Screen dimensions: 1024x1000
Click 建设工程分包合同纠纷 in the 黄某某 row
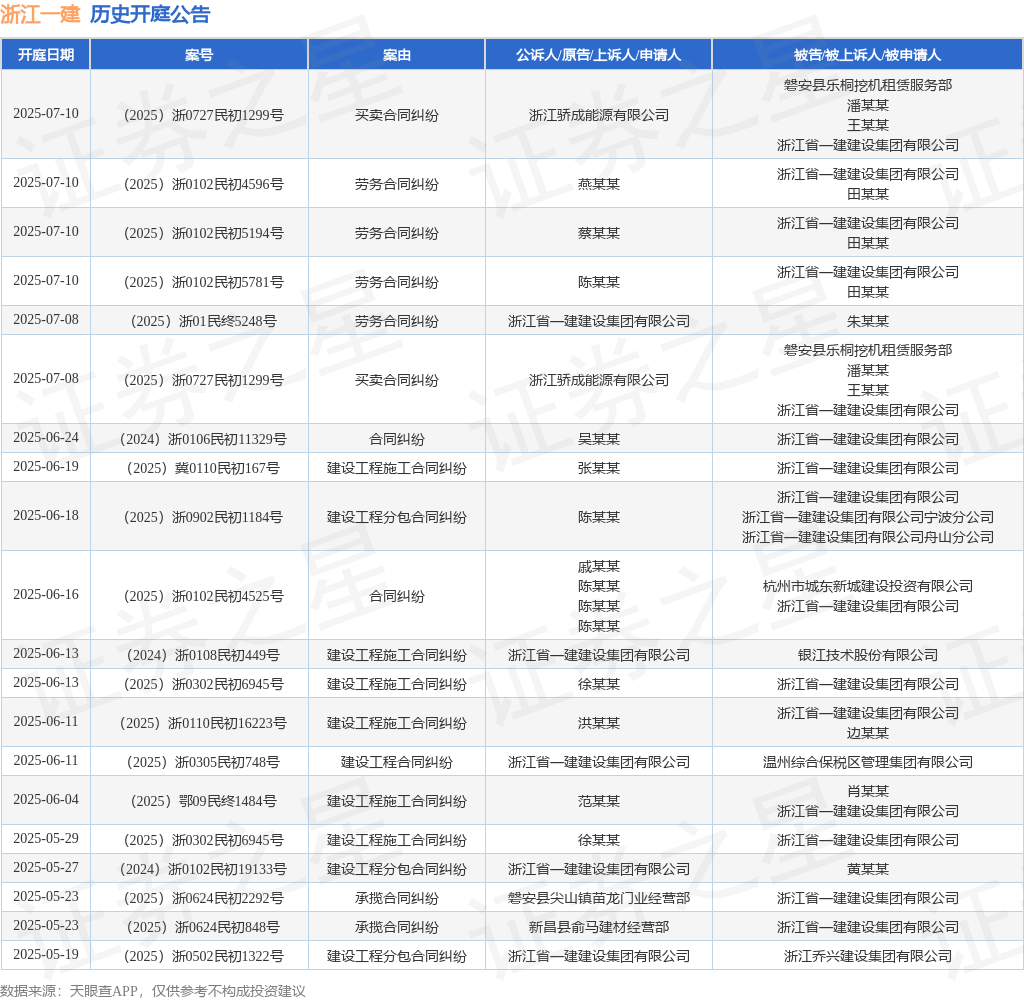click(x=396, y=869)
